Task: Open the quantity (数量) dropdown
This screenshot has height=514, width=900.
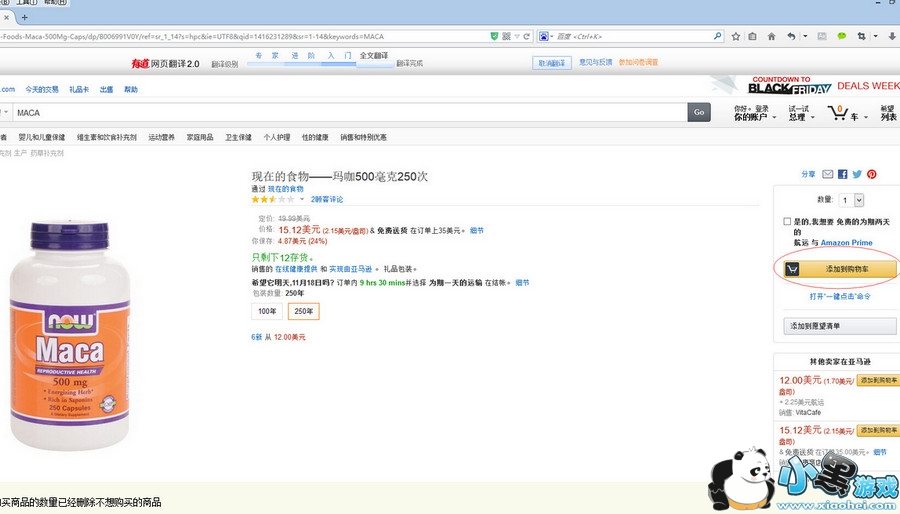Action: coord(851,200)
